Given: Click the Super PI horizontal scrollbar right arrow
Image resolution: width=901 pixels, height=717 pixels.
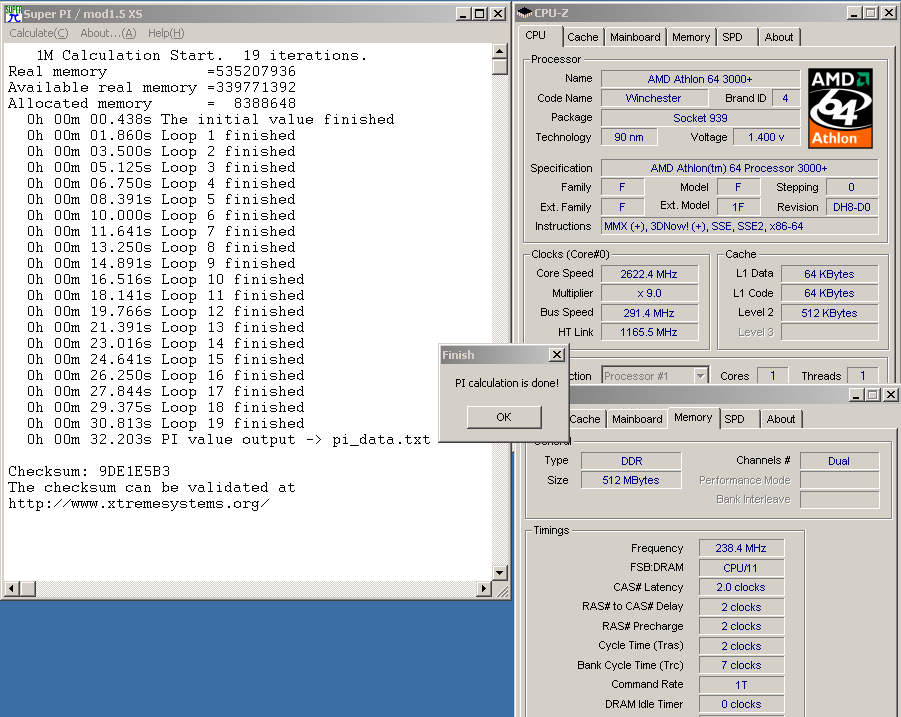Looking at the screenshot, I should [x=484, y=588].
